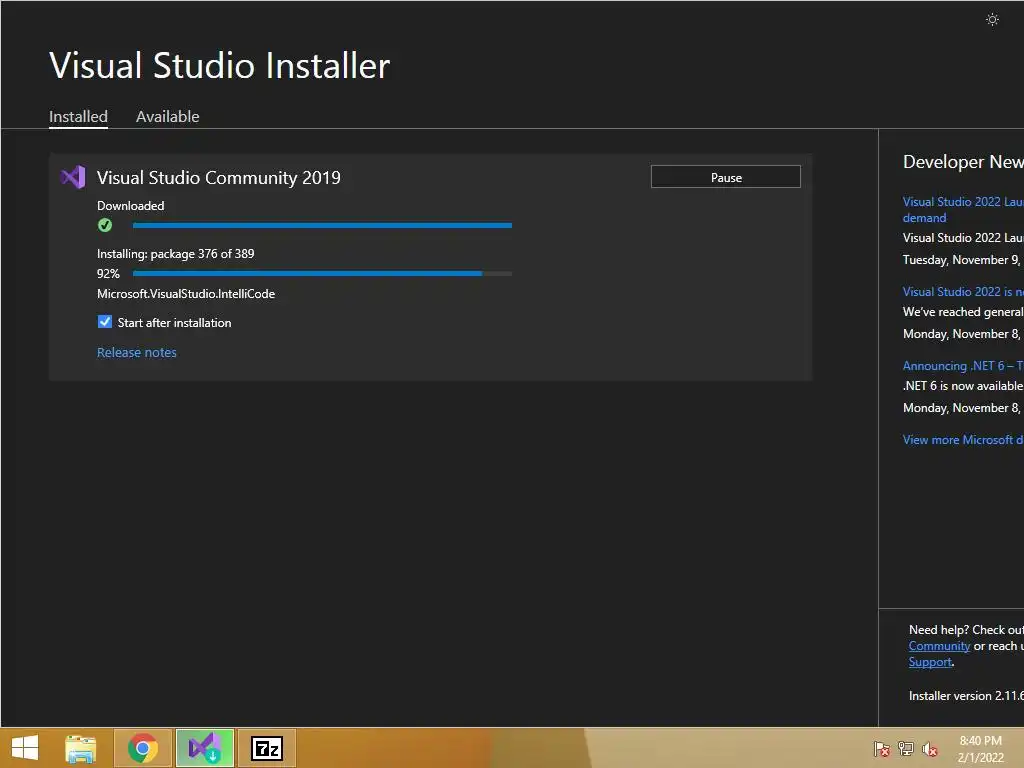1024x768 pixels.
Task: Open 7-Zip from the taskbar
Action: (x=266, y=748)
